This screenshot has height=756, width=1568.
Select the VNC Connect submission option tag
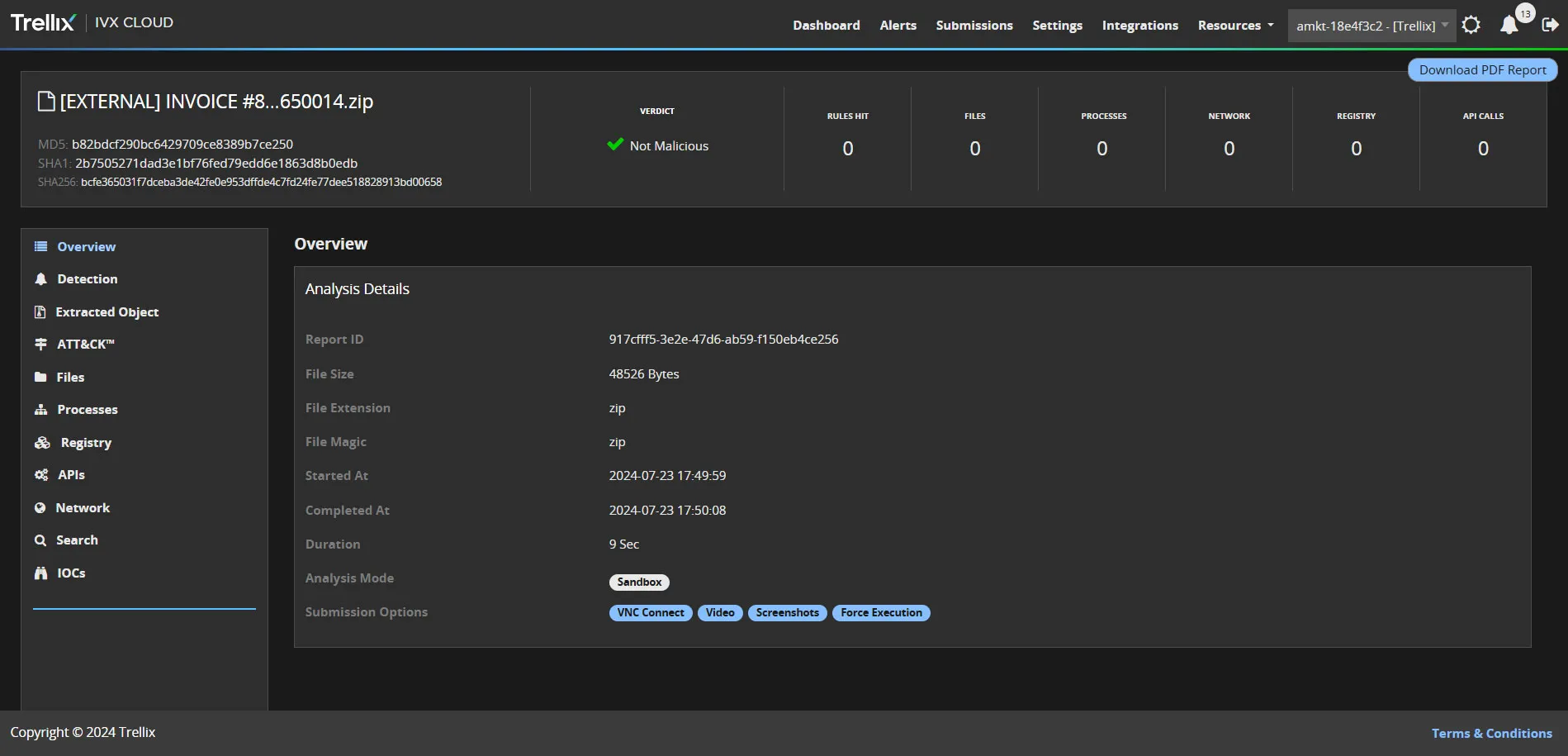pyautogui.click(x=651, y=613)
